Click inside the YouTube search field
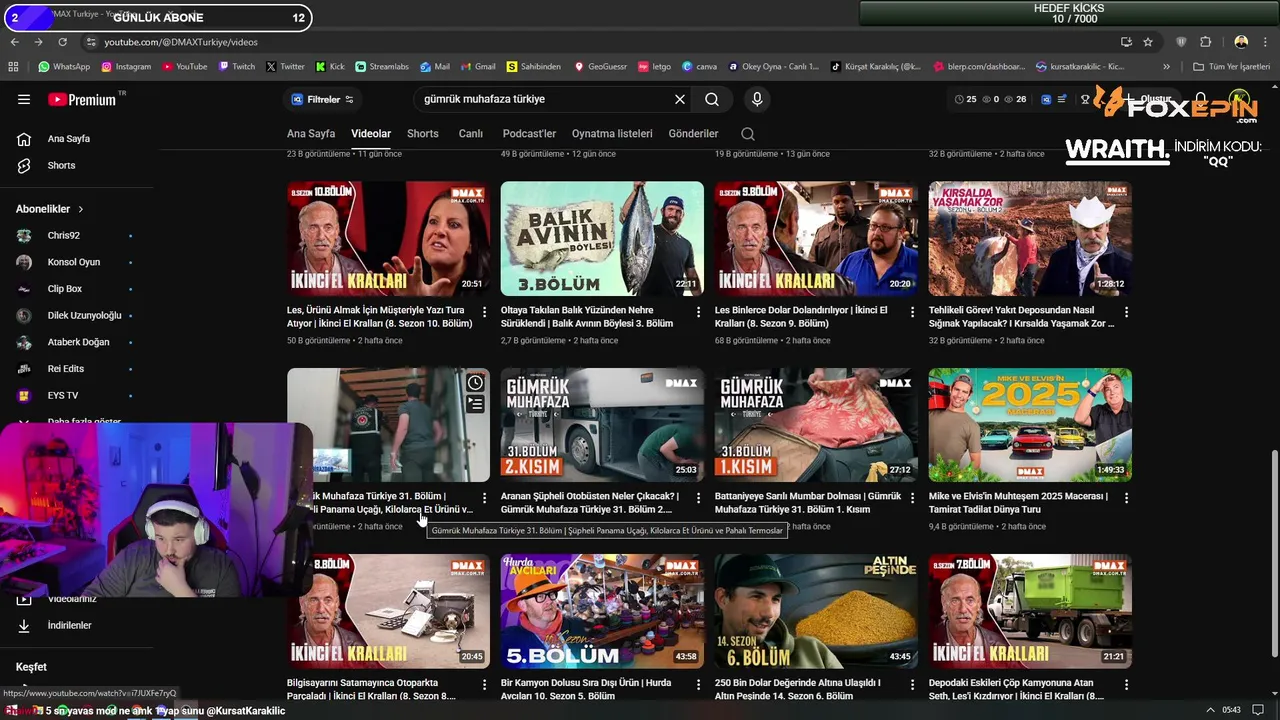The height and width of the screenshot is (720, 1280). [x=545, y=99]
